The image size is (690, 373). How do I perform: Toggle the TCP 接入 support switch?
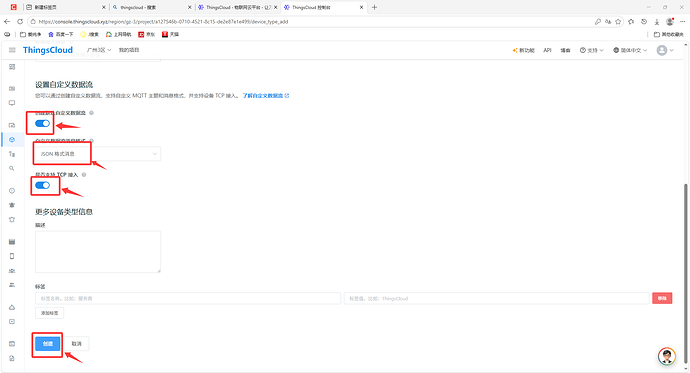click(x=43, y=185)
